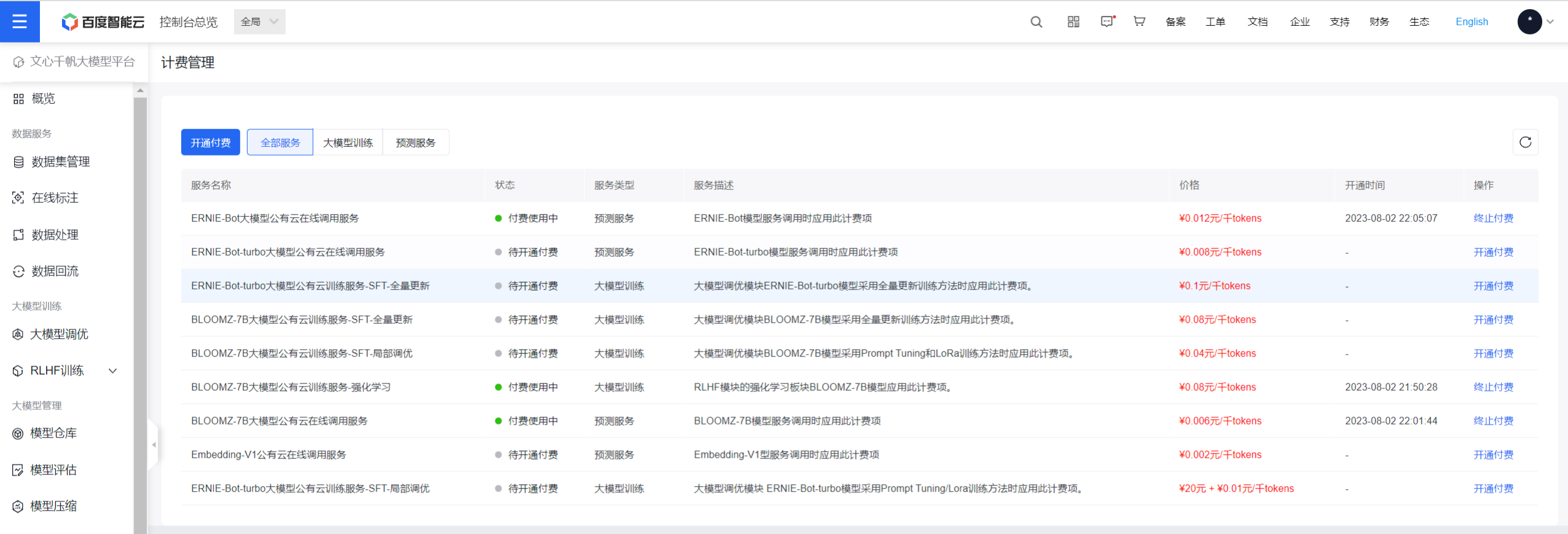
Task: Open 企业 in the top menu
Action: 1300,22
